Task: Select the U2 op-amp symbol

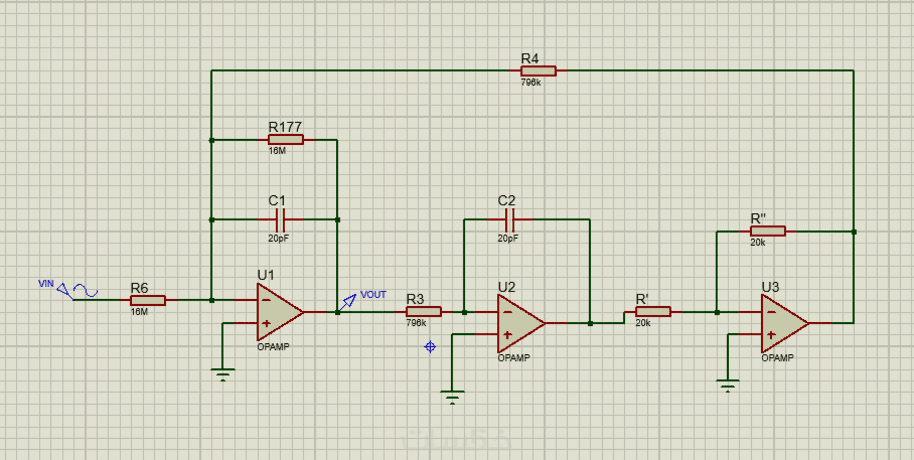Action: 520,323
